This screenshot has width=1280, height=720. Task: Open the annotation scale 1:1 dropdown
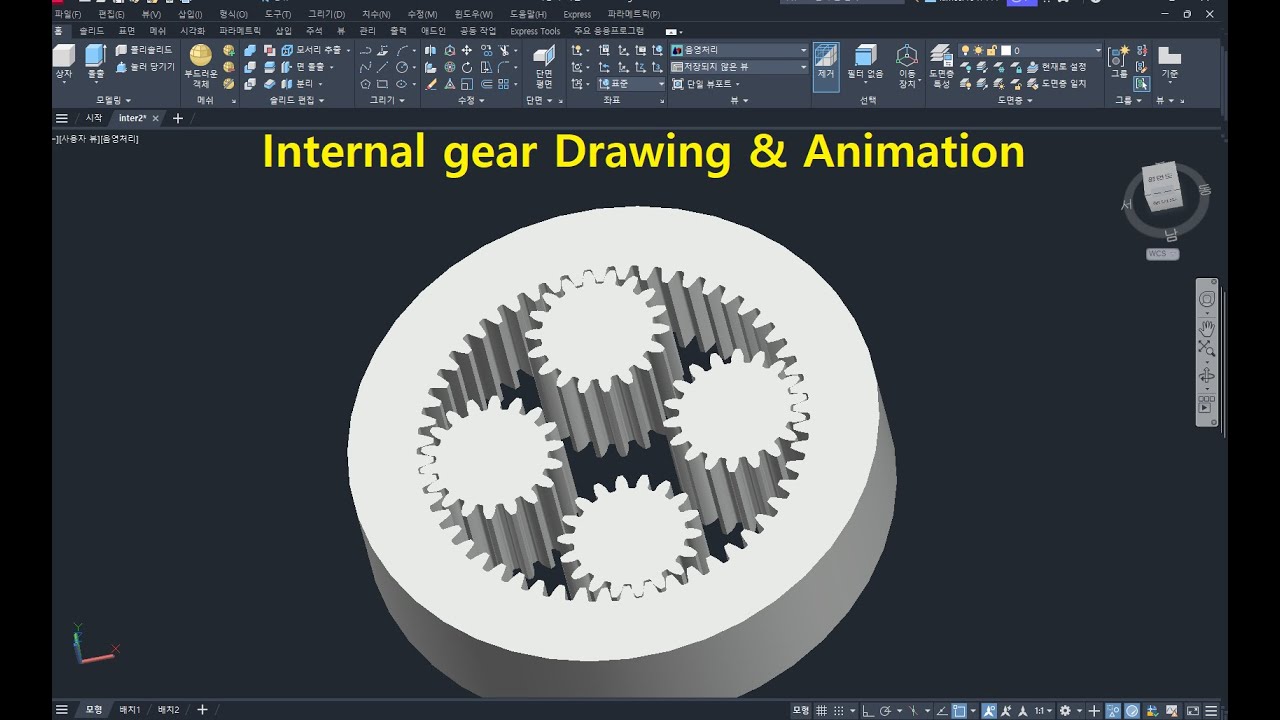1042,710
